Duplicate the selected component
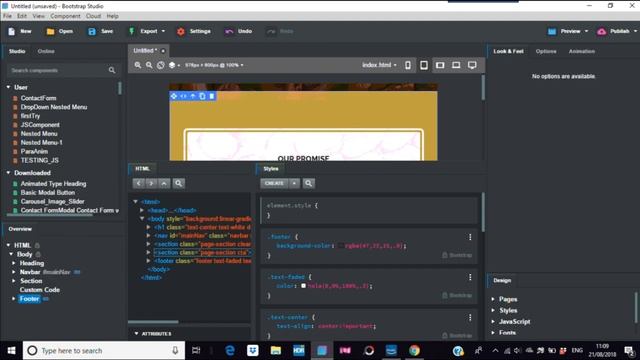The image size is (640, 360). (x=202, y=96)
